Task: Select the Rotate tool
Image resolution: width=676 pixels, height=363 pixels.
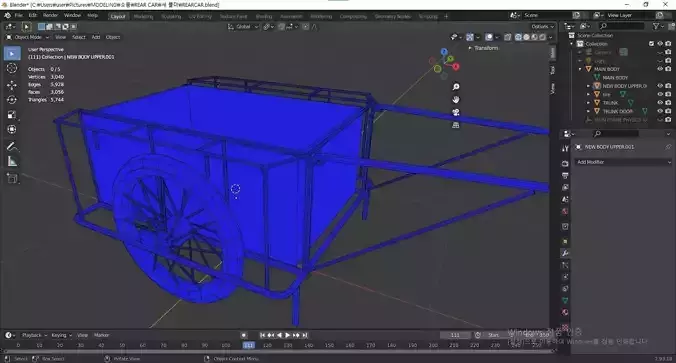Action: tap(12, 100)
